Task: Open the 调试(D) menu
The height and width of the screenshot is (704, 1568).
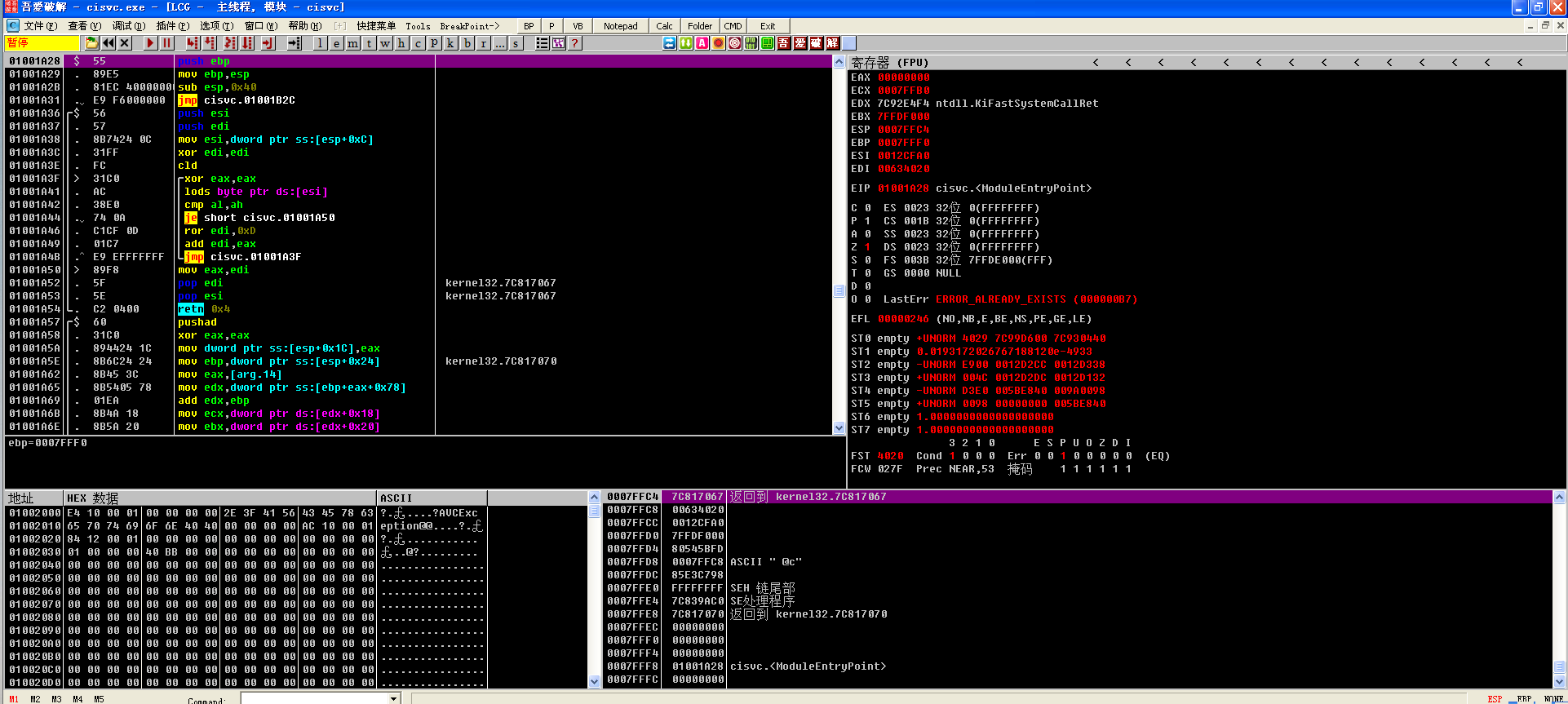Action: pos(129,26)
